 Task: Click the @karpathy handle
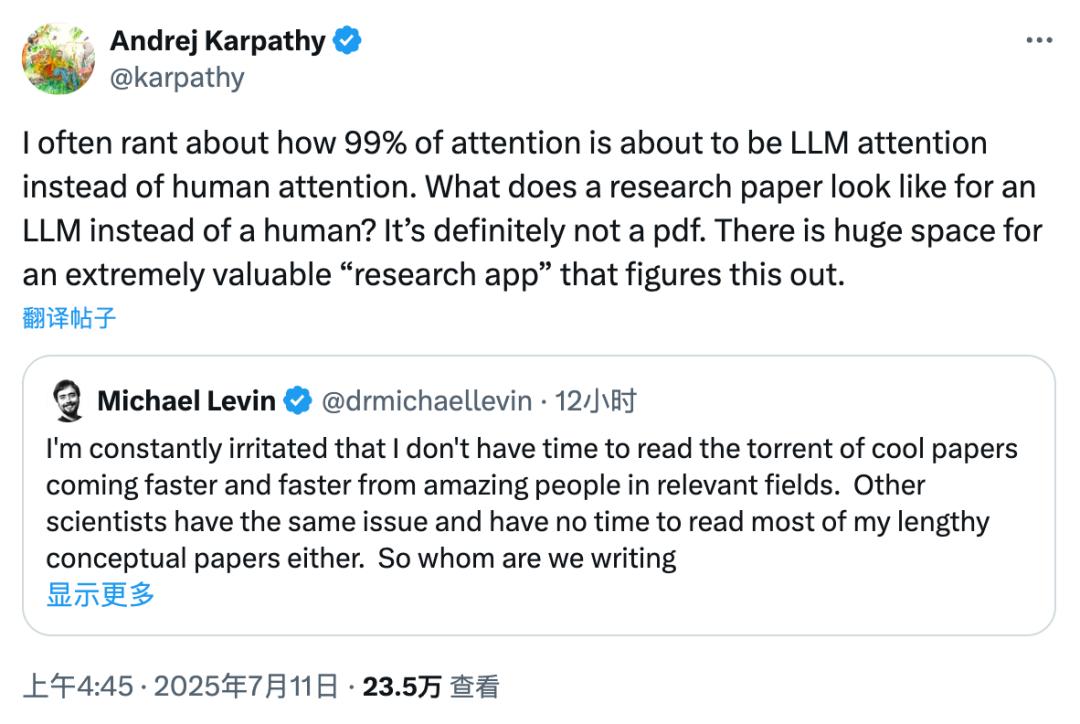click(175, 77)
